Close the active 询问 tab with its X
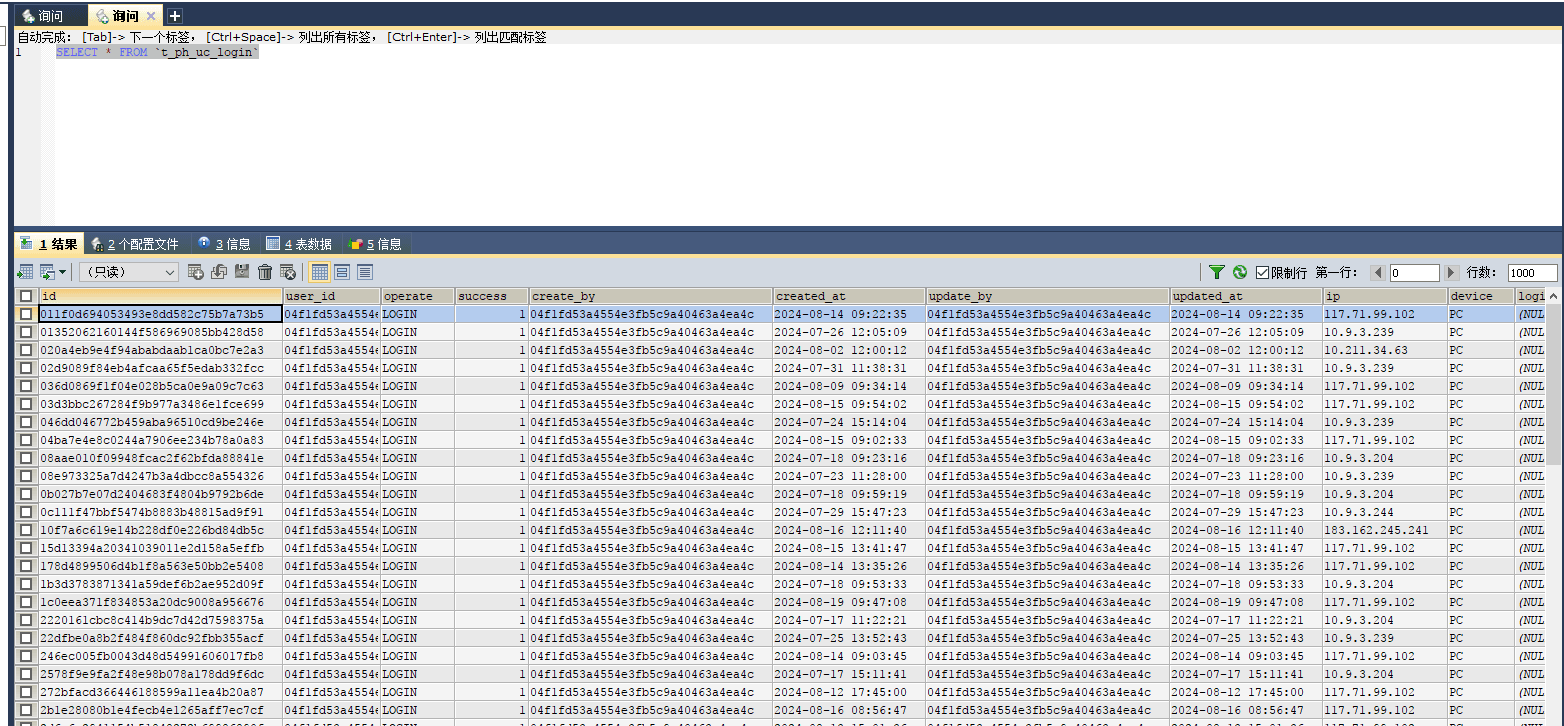 [x=151, y=16]
